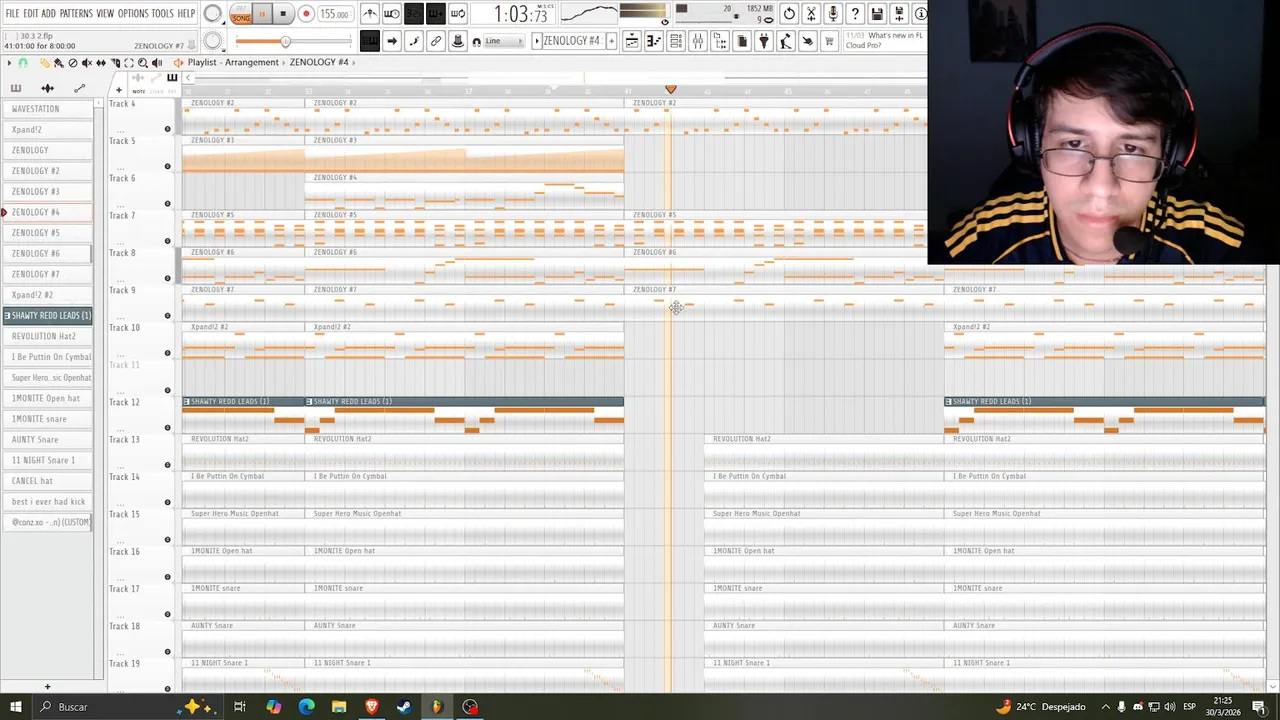Open undo history icon

(789, 13)
